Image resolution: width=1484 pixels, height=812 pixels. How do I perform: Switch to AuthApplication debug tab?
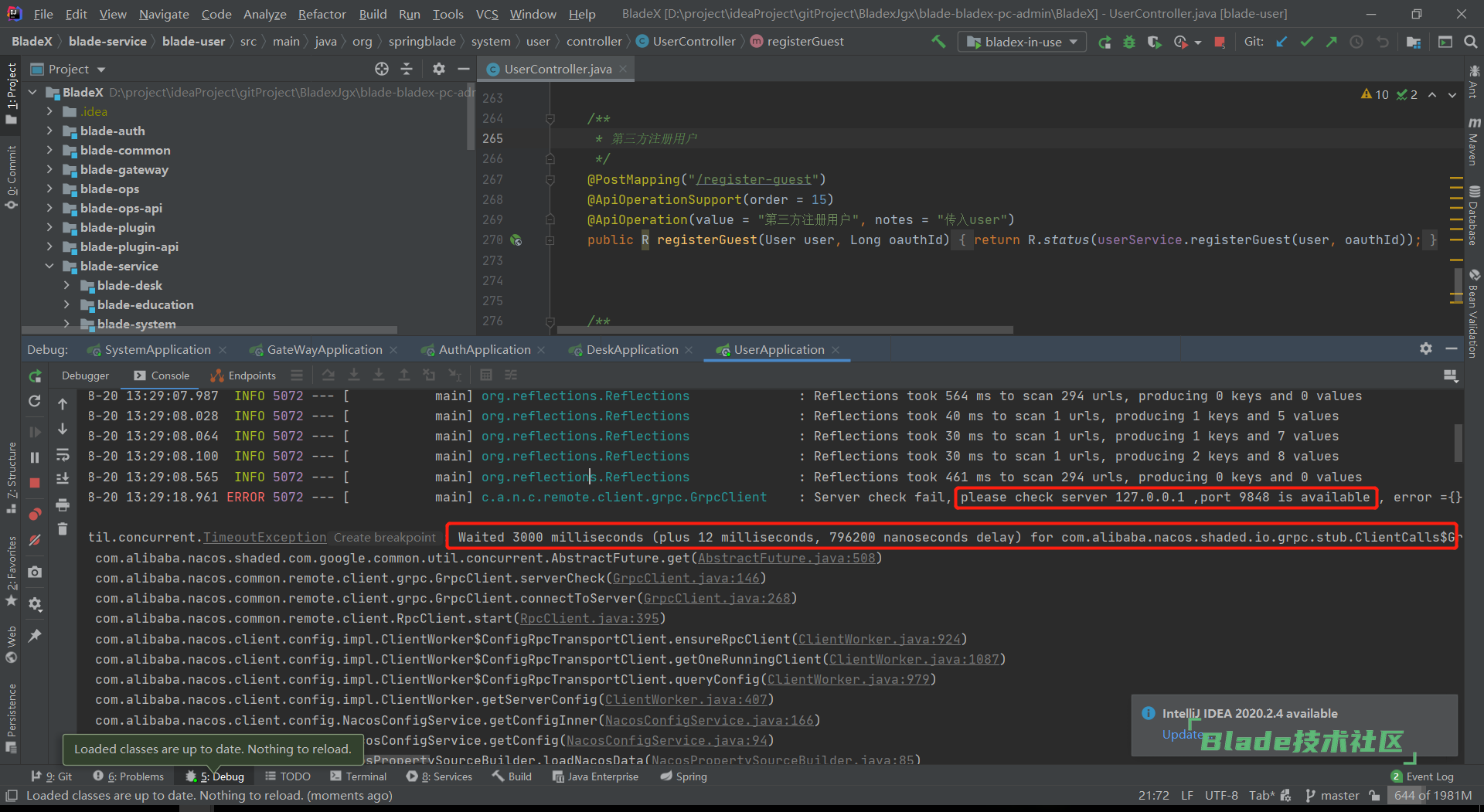coord(485,350)
